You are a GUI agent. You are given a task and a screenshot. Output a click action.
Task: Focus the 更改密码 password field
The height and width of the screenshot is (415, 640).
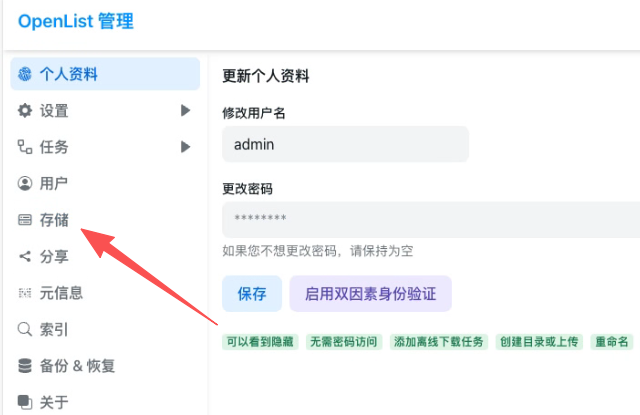(431, 220)
